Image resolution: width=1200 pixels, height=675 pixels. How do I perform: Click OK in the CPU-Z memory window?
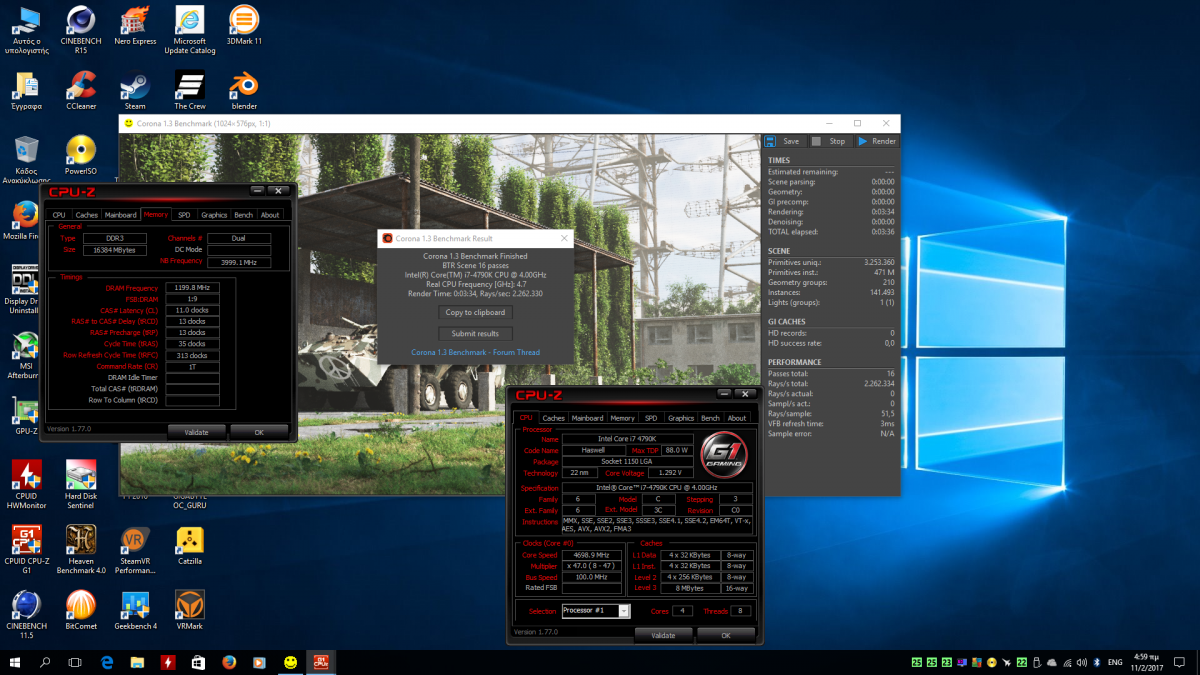[x=258, y=432]
